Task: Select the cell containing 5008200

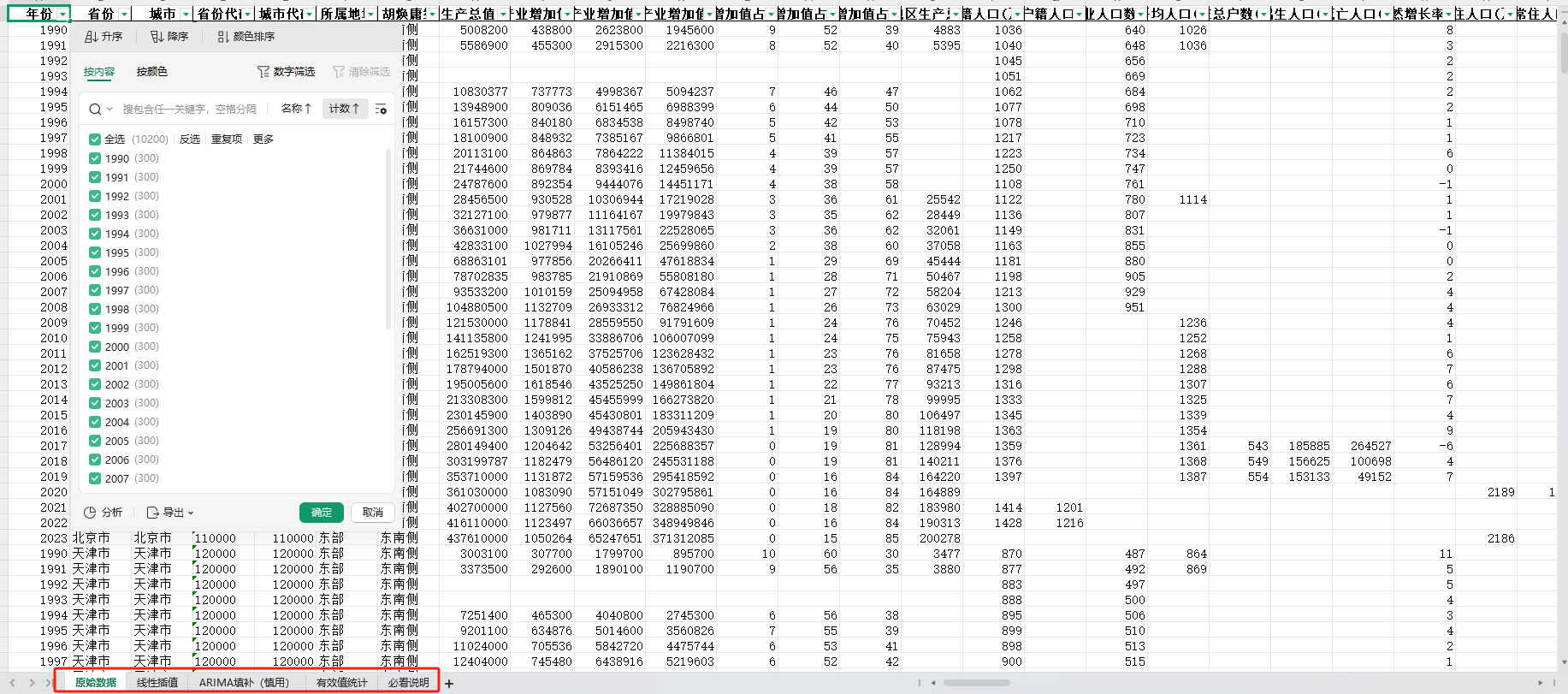Action: tap(475, 30)
